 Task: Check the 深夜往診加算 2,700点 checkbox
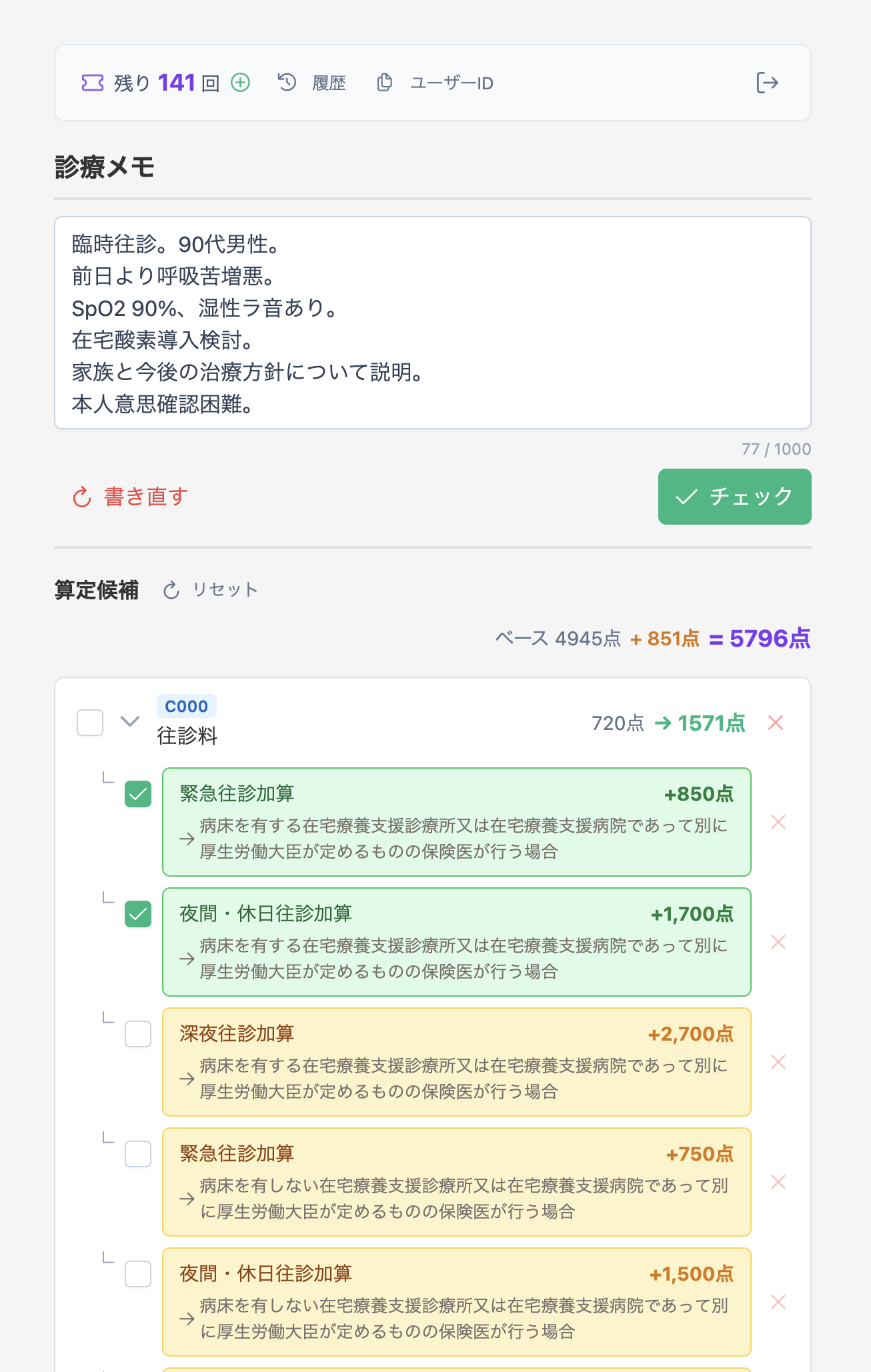(138, 1034)
